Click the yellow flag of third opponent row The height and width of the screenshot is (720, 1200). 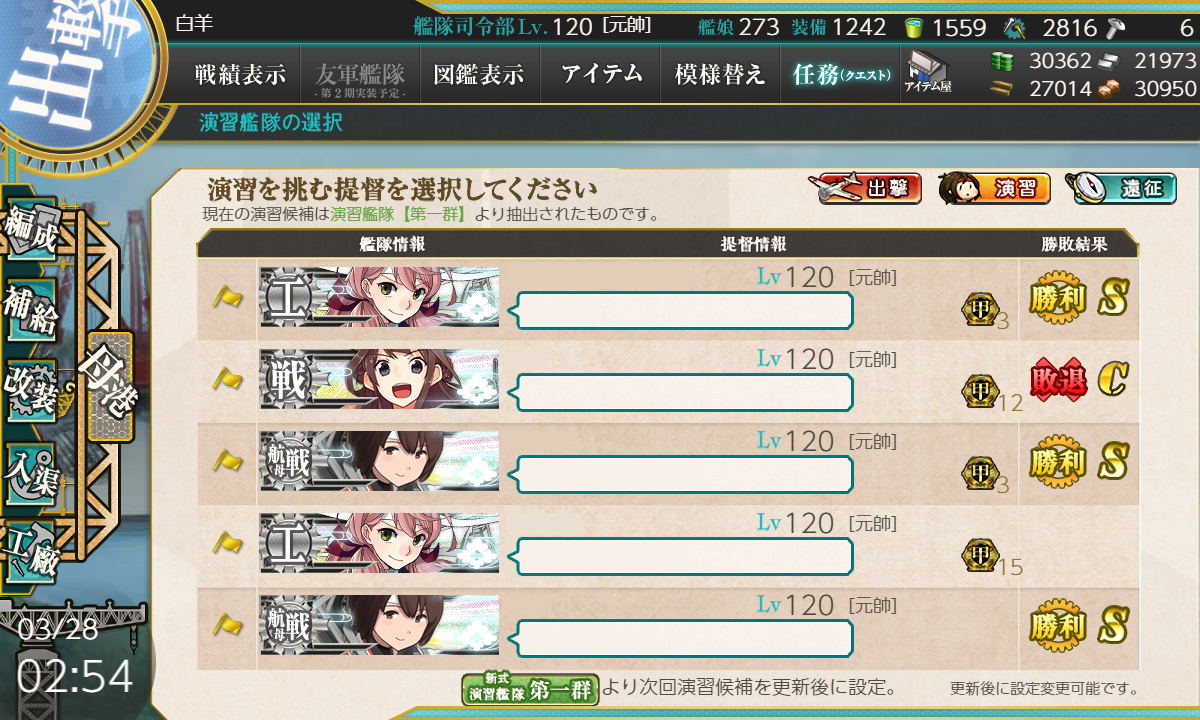(228, 461)
